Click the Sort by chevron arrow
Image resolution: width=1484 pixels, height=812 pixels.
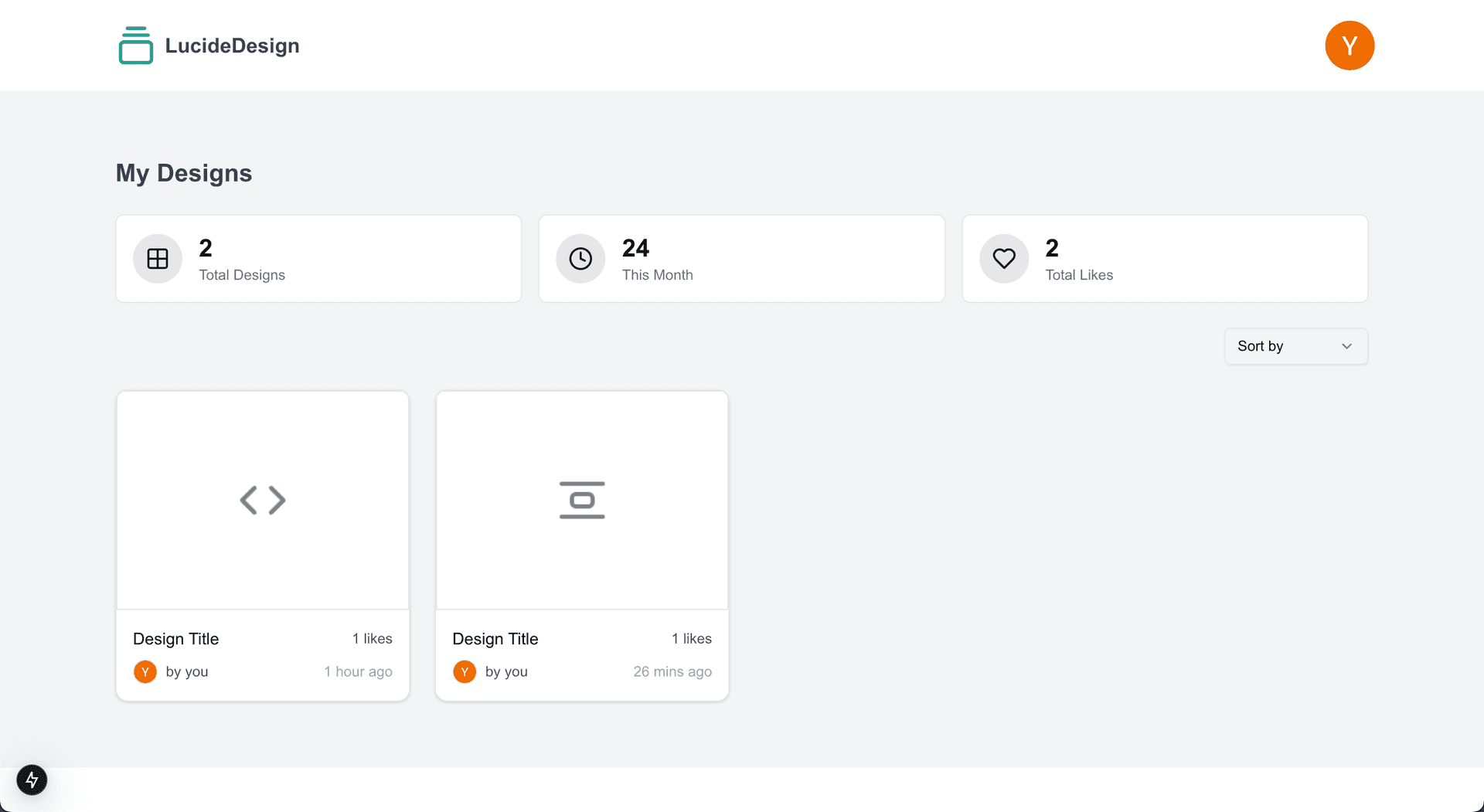tap(1346, 346)
